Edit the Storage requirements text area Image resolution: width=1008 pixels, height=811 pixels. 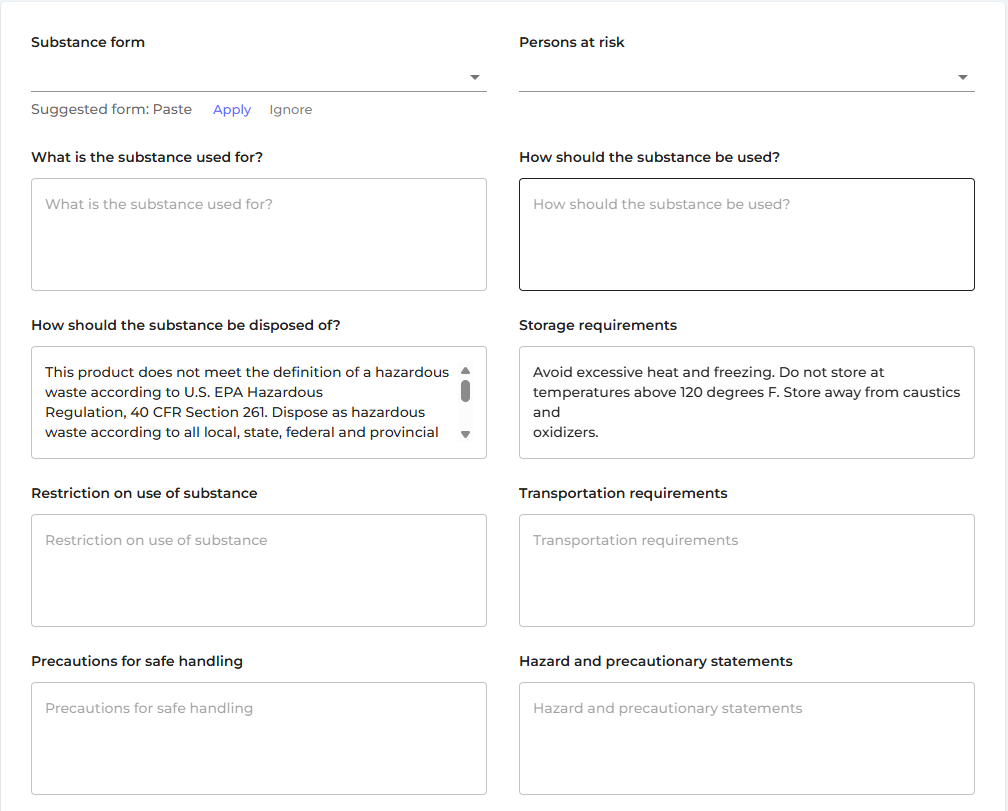coord(746,402)
